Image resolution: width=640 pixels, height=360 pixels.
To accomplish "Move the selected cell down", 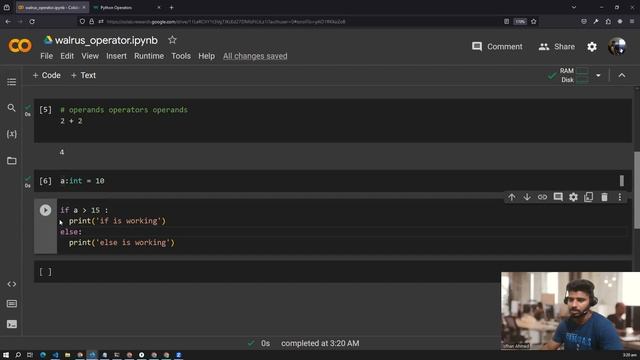I will (527, 197).
